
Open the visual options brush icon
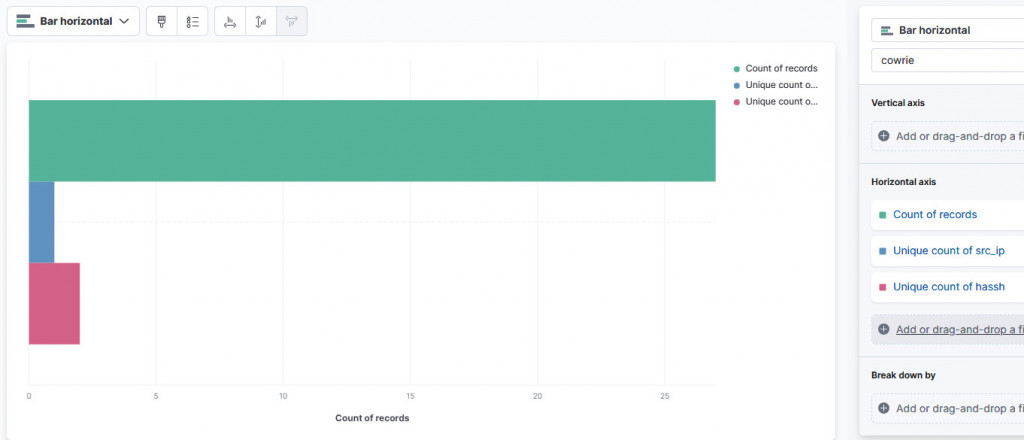coord(161,21)
